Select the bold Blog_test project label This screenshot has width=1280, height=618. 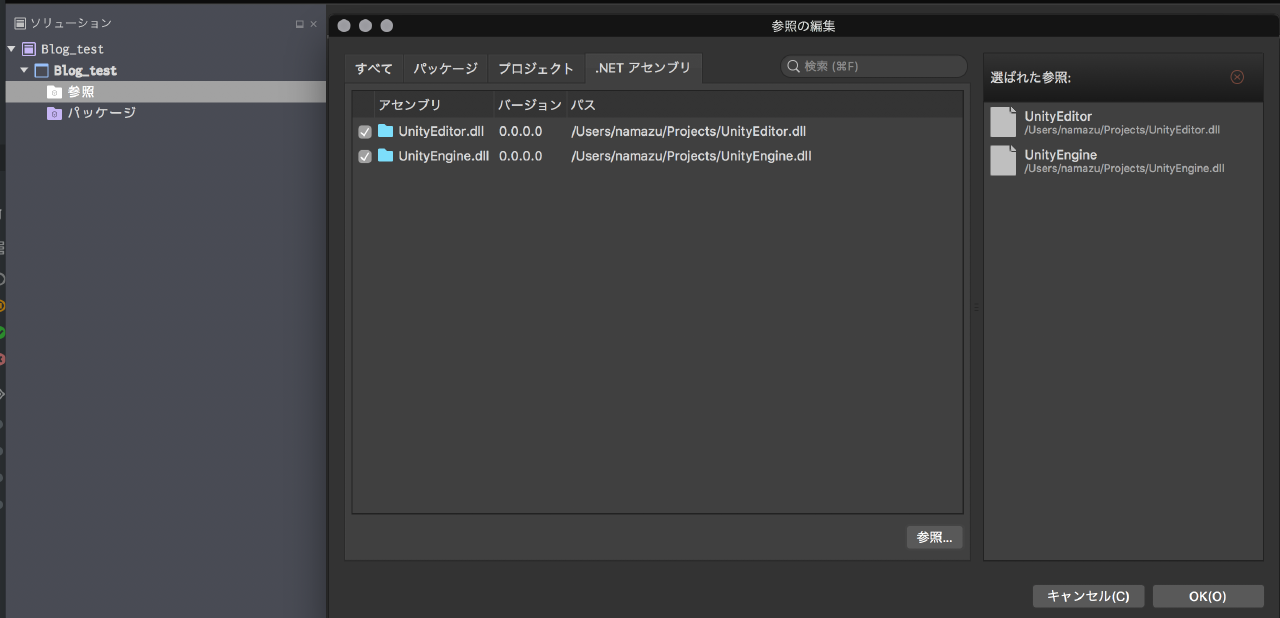point(85,71)
